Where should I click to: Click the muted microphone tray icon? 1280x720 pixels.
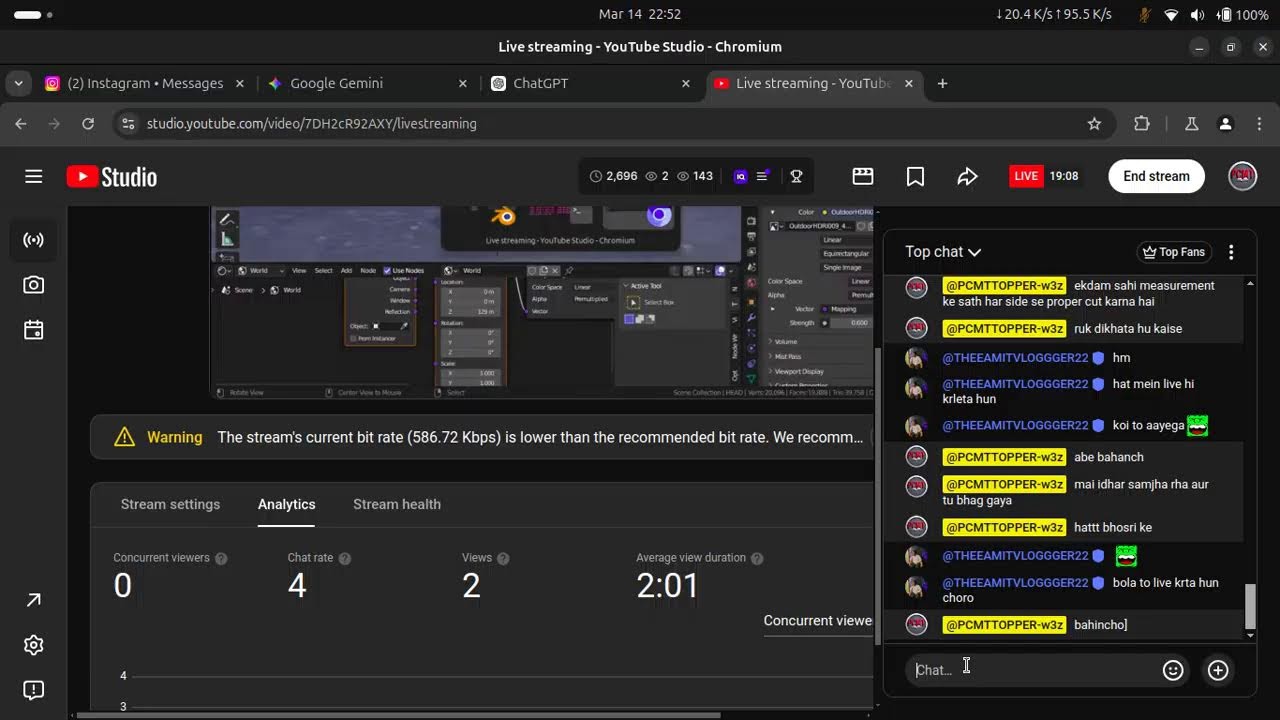[1145, 15]
